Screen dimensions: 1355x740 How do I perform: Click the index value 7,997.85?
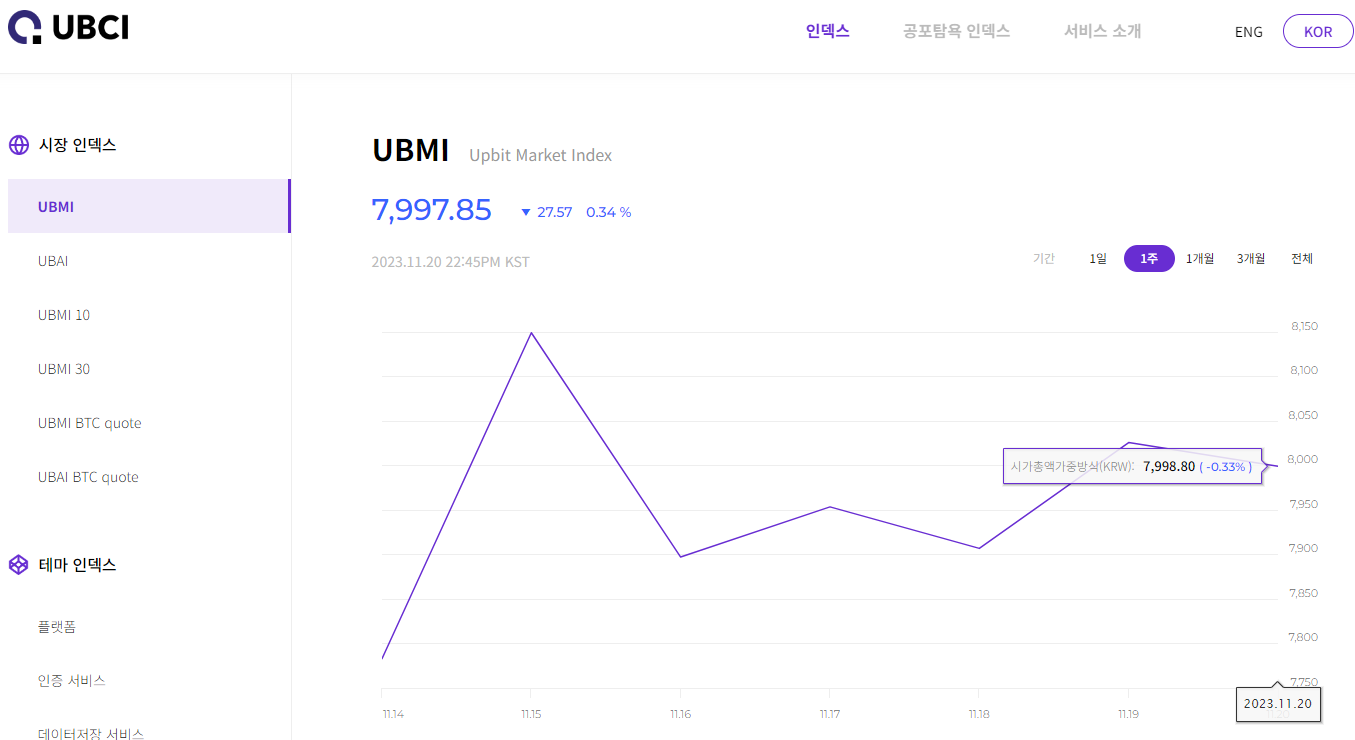coord(432,210)
